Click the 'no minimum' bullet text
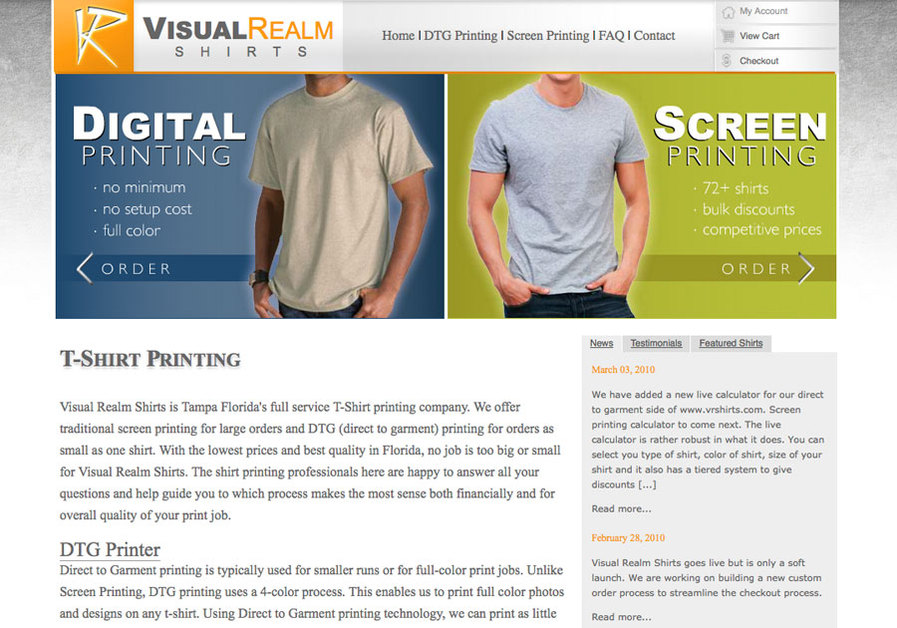Image resolution: width=897 pixels, height=628 pixels. 144,188
